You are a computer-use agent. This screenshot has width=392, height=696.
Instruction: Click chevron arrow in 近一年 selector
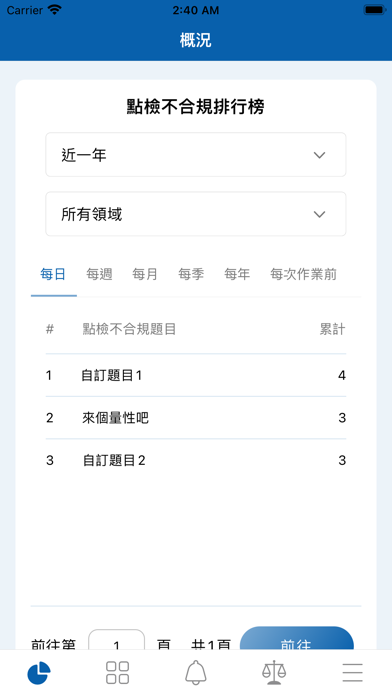pyautogui.click(x=320, y=155)
